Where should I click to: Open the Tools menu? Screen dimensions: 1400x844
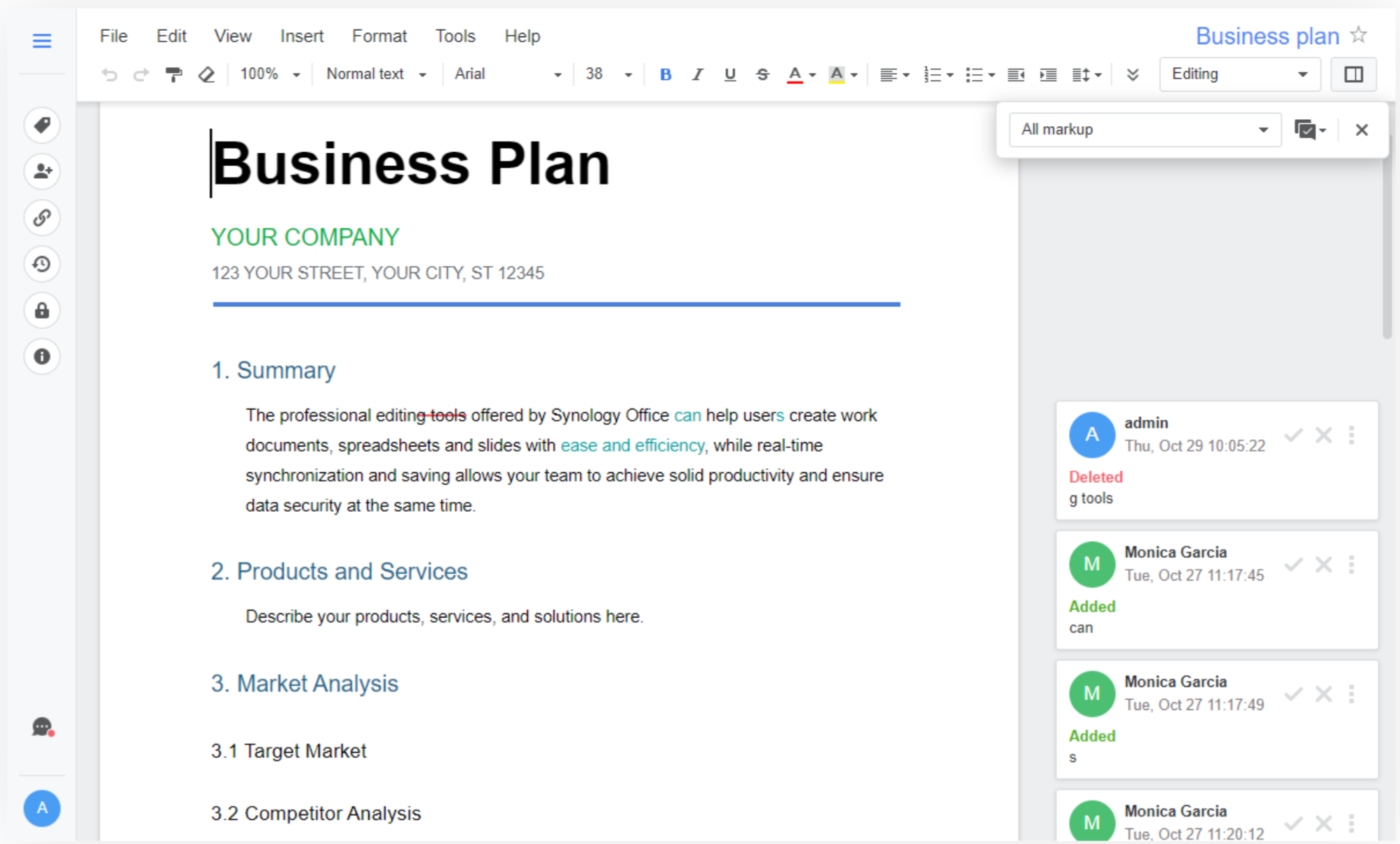point(455,36)
